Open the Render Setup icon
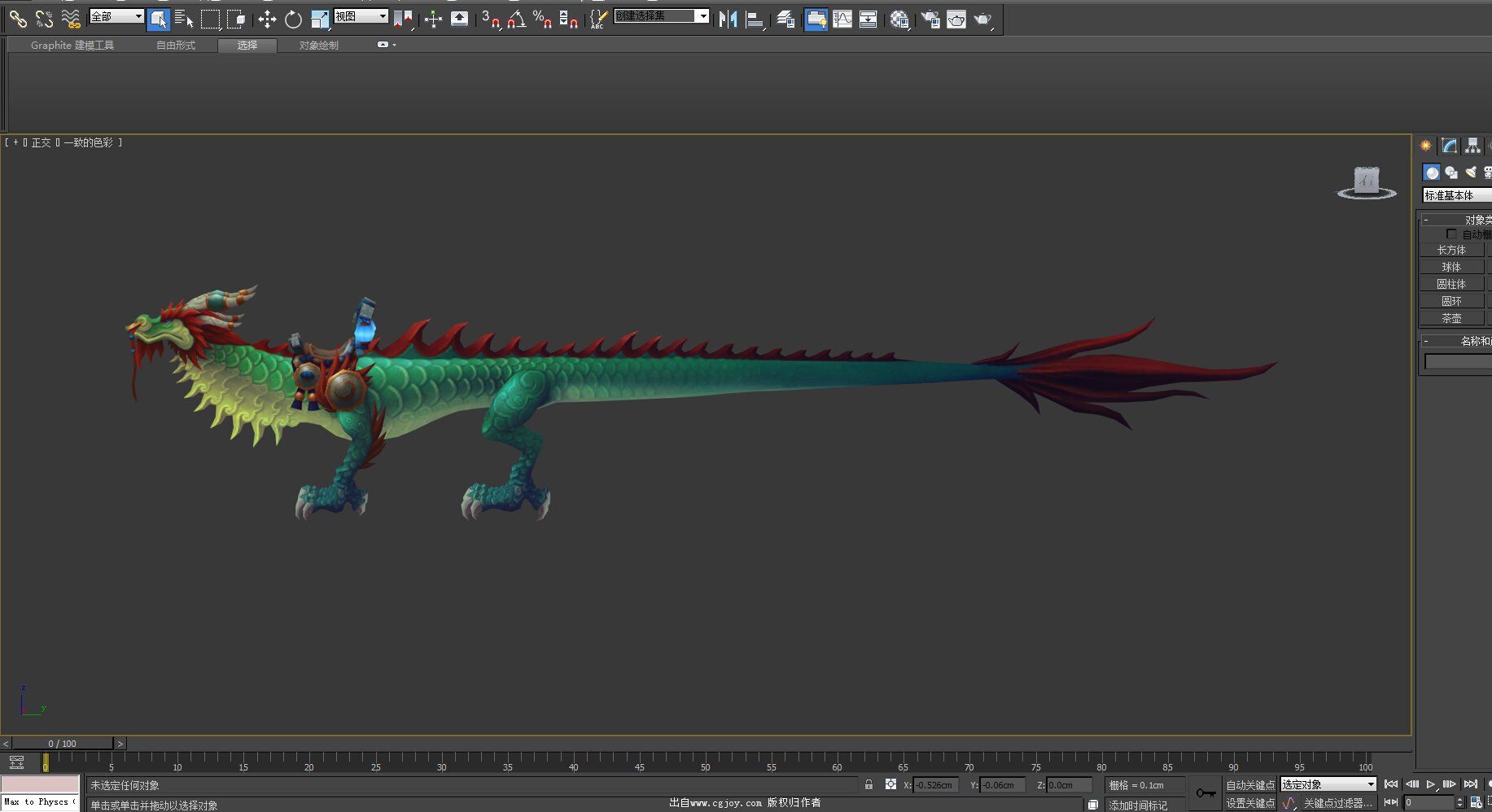Screen dimensions: 1492x812 (930, 19)
